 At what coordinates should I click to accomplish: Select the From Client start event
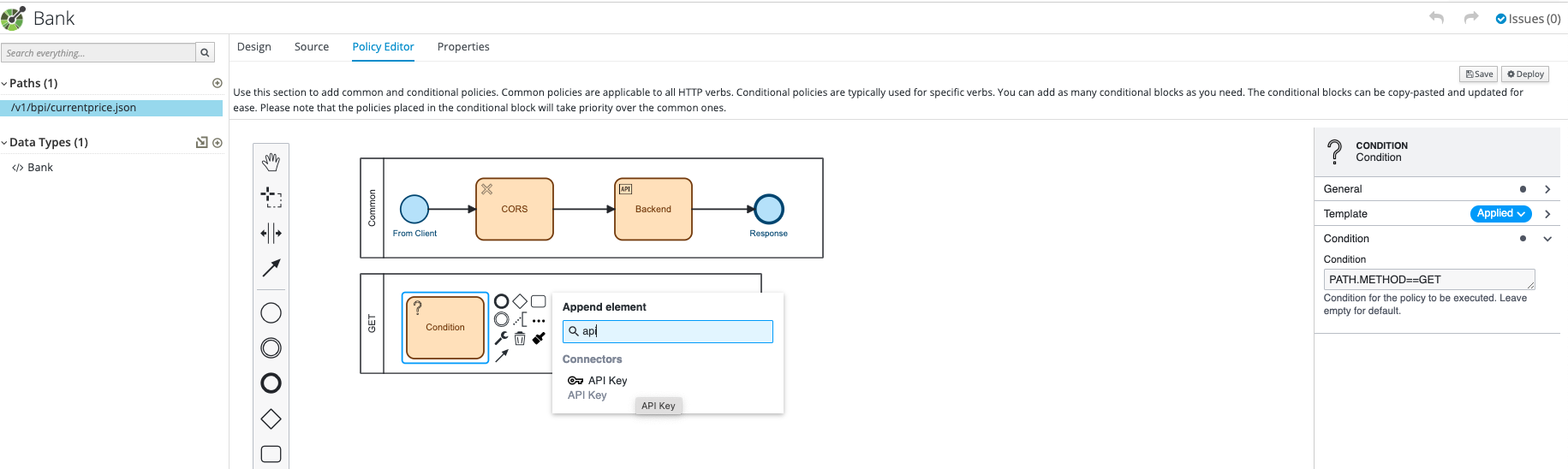(x=414, y=209)
